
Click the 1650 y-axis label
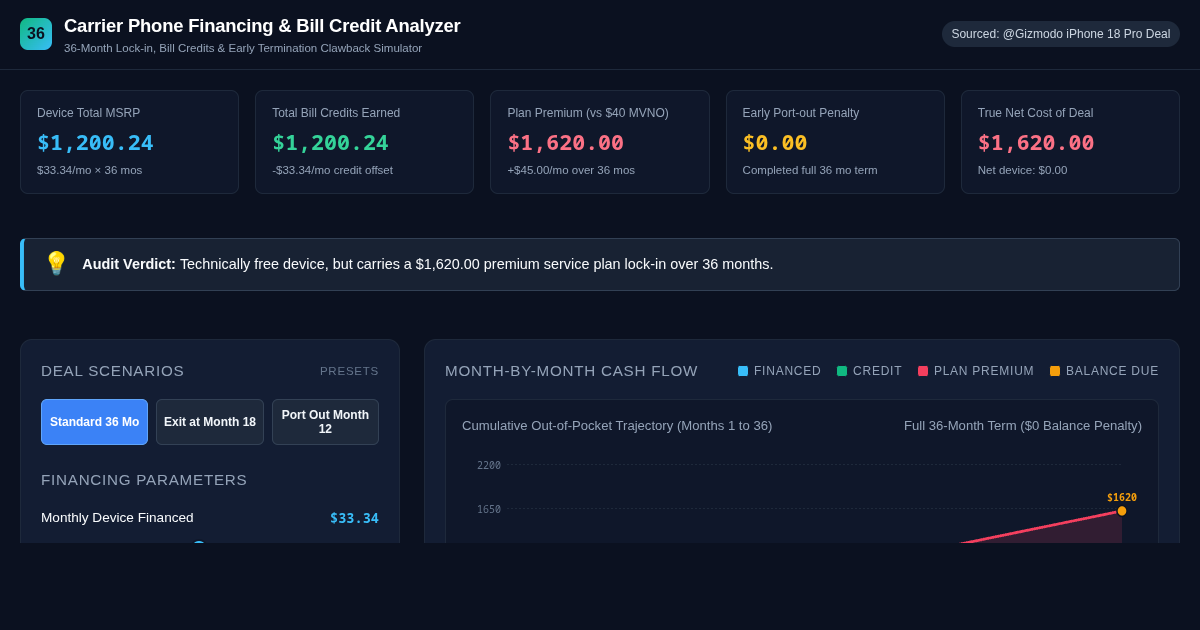point(489,509)
